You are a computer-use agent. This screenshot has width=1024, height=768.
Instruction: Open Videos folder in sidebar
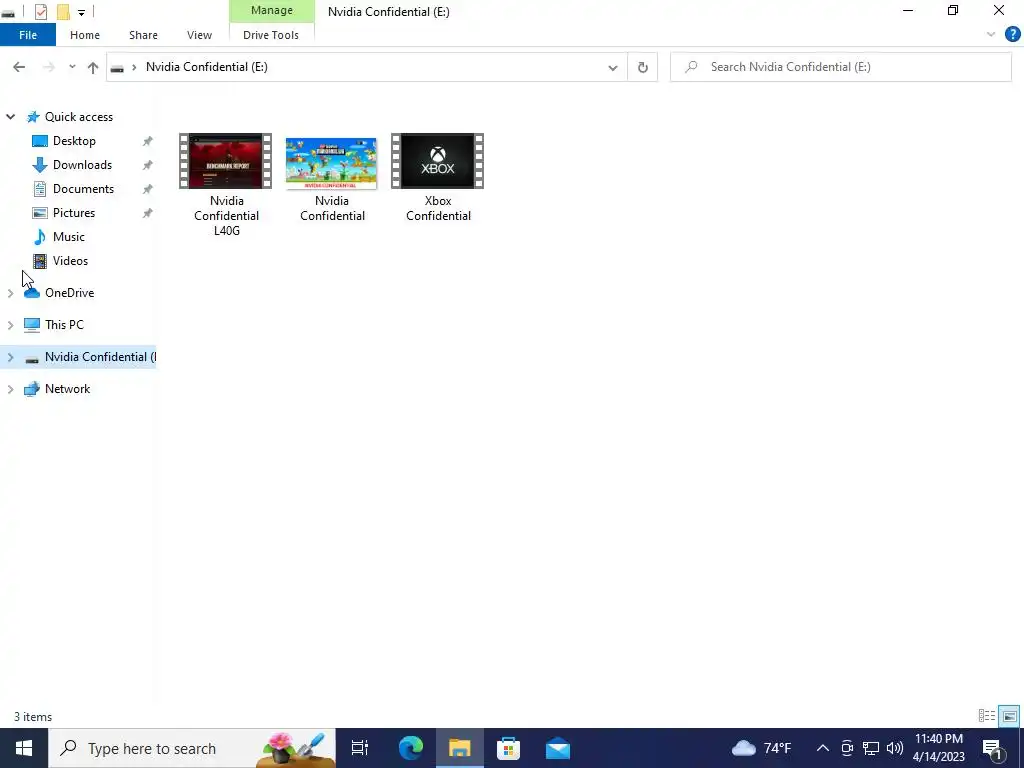click(x=70, y=261)
